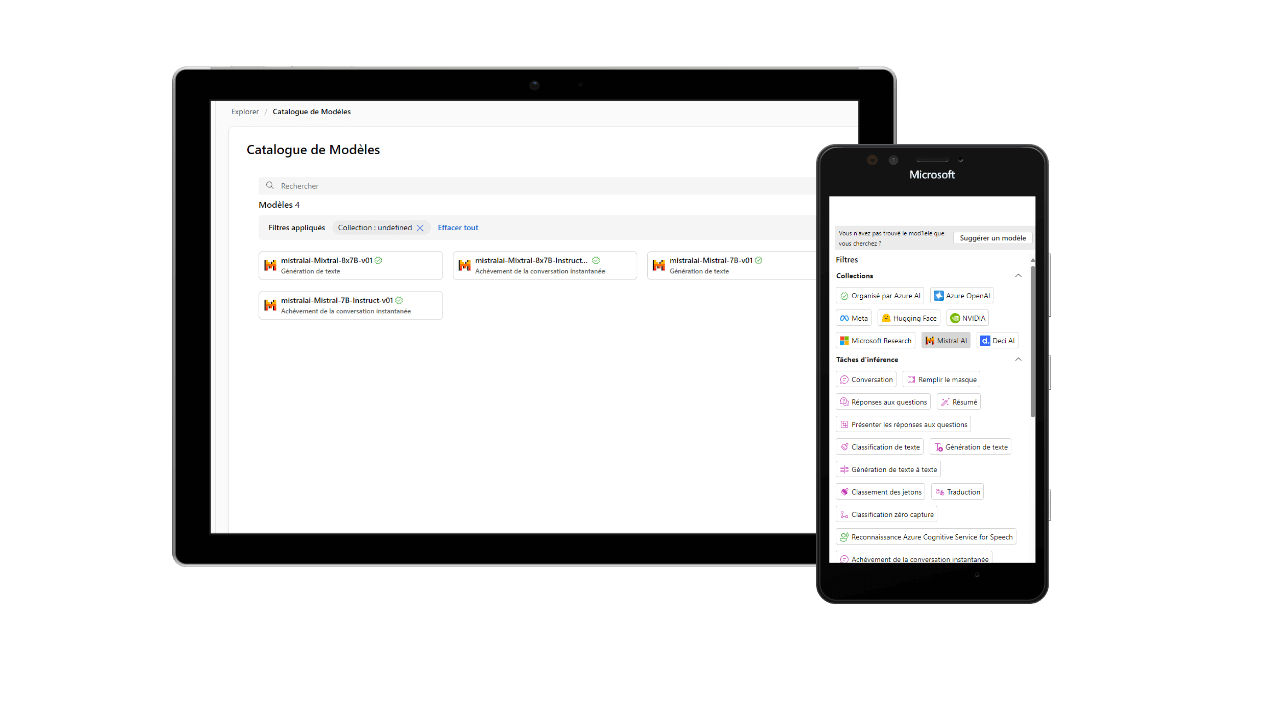Image resolution: width=1280 pixels, height=720 pixels.
Task: Click the Mistral logo on mistralai-Mixtral-8x7B-v01 card
Action: [270, 265]
